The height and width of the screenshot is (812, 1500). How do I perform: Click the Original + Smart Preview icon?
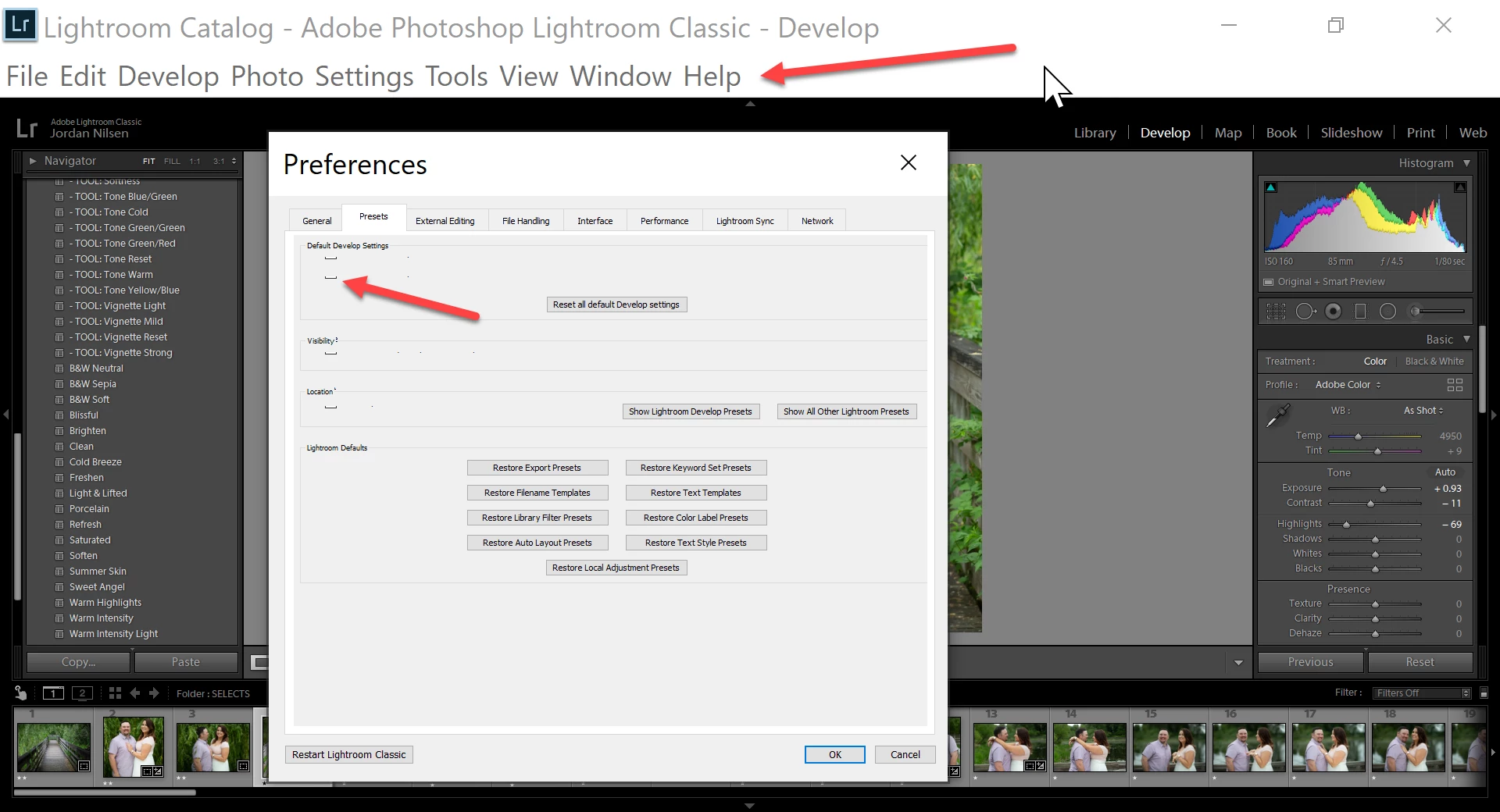tap(1269, 282)
